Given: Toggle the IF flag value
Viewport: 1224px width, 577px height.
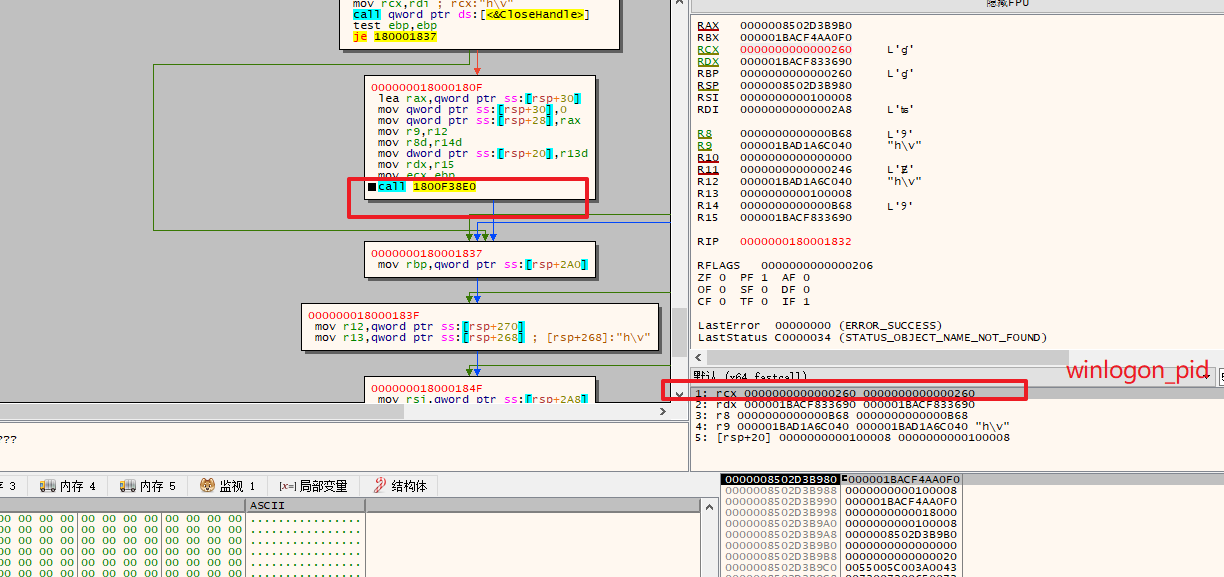Looking at the screenshot, I should pyautogui.click(x=806, y=301).
